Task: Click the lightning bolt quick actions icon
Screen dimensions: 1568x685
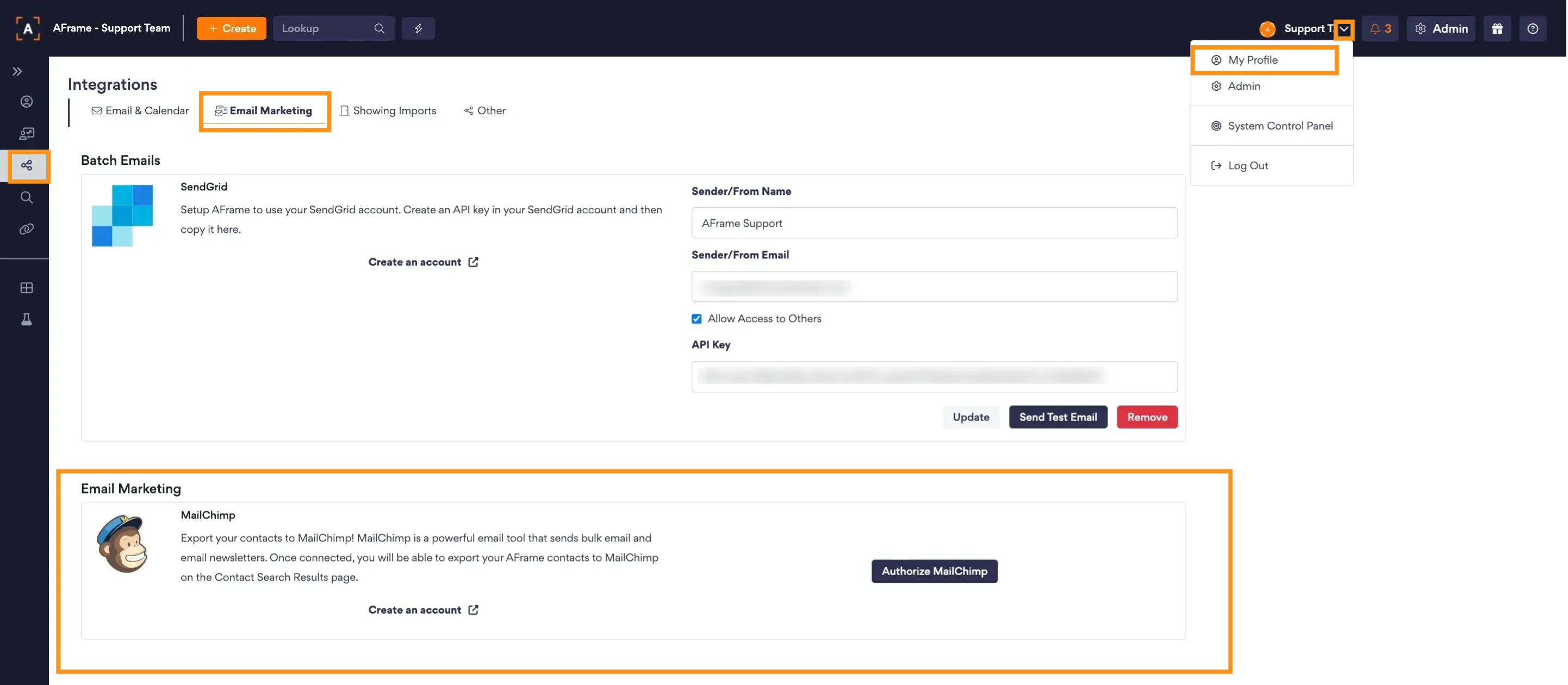Action: (x=418, y=28)
